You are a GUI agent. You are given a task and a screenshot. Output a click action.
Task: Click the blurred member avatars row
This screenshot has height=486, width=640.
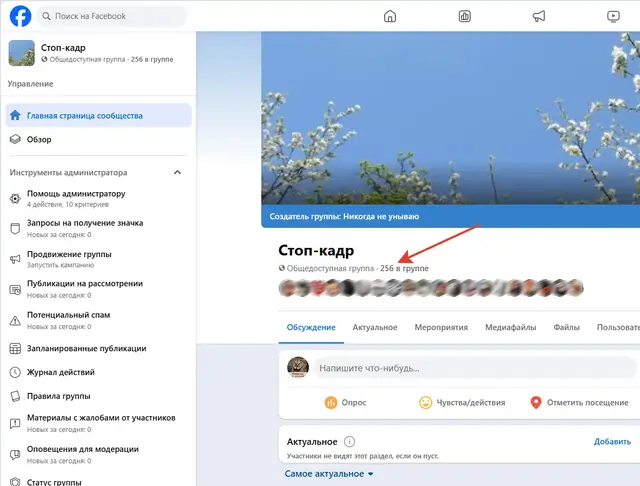(x=431, y=288)
